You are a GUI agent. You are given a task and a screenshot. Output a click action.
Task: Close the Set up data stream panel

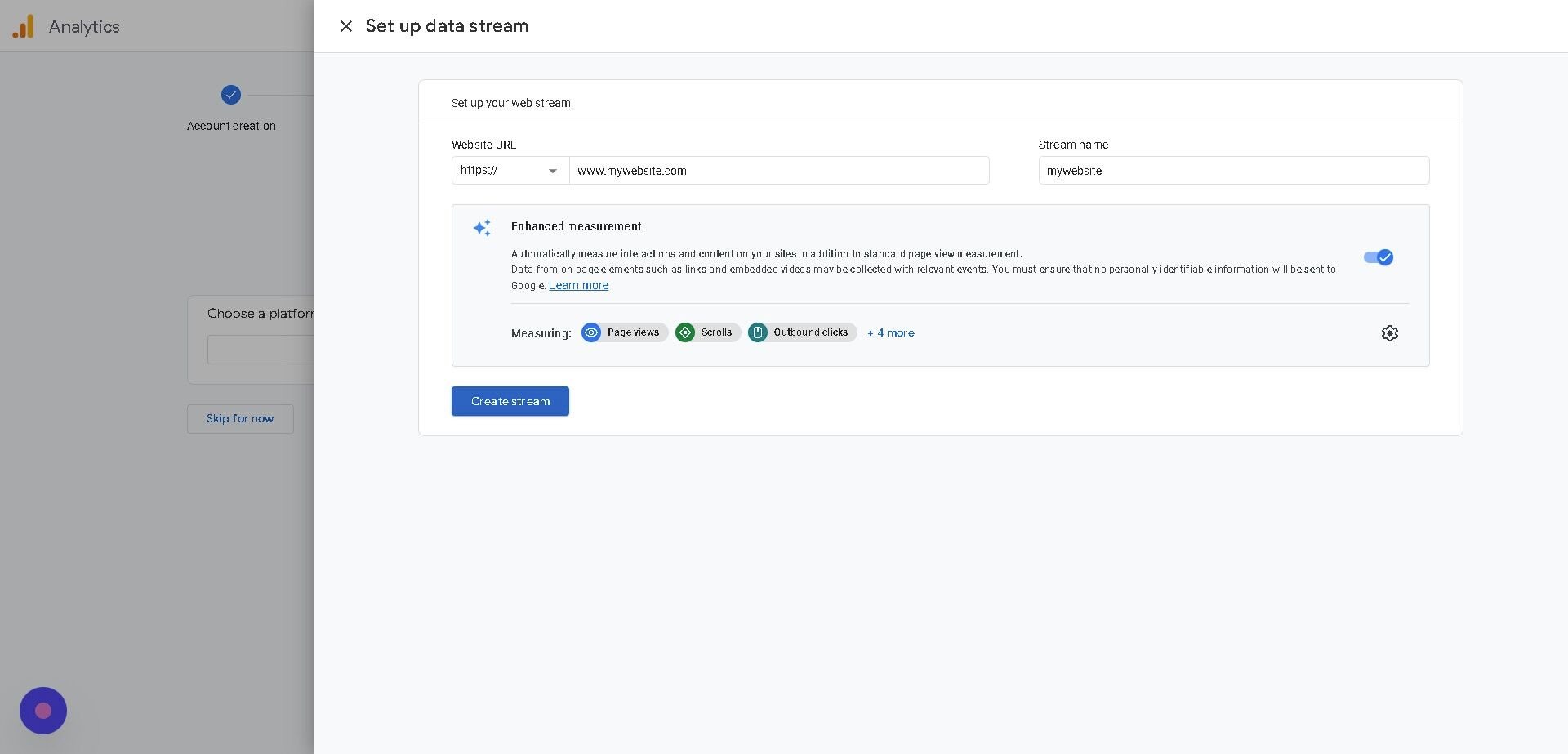click(346, 26)
